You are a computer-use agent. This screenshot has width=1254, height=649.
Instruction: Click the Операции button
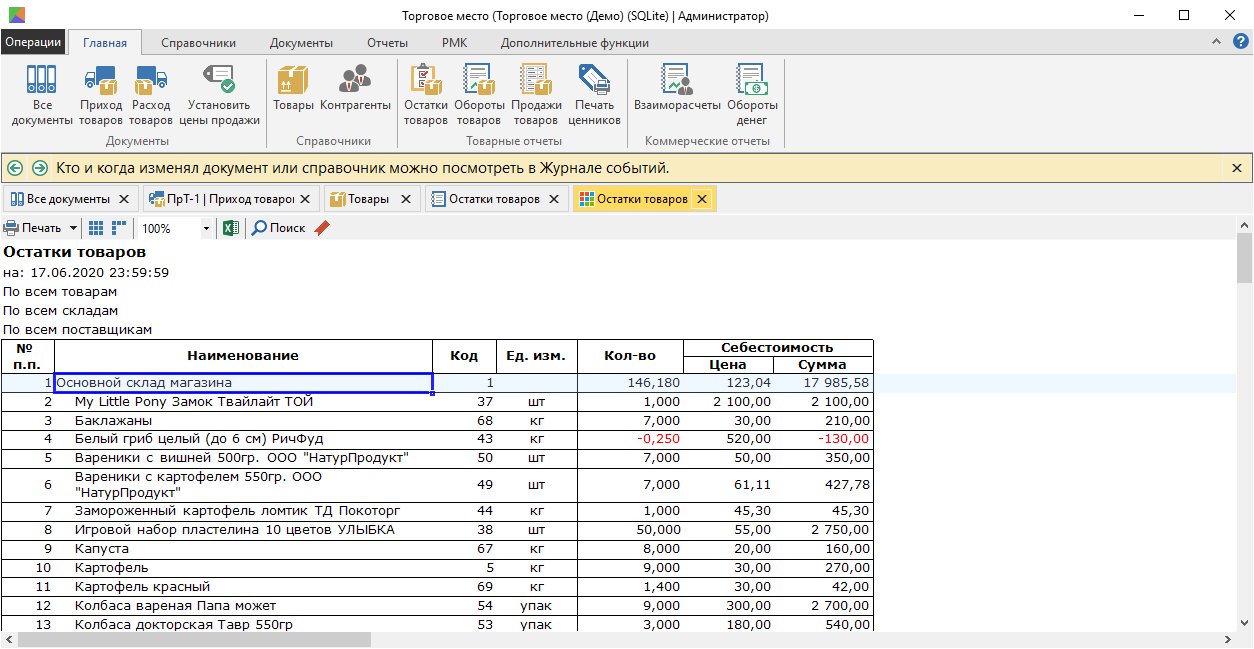pyautogui.click(x=33, y=43)
